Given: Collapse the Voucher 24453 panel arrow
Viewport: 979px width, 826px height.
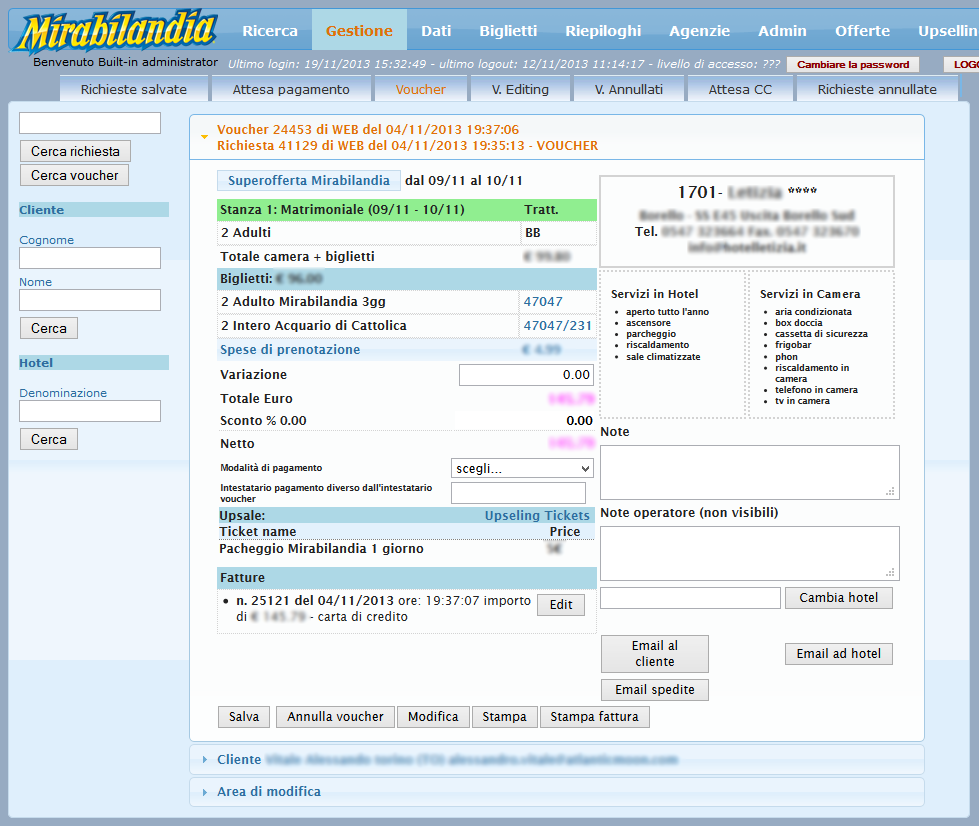Looking at the screenshot, I should [x=204, y=137].
